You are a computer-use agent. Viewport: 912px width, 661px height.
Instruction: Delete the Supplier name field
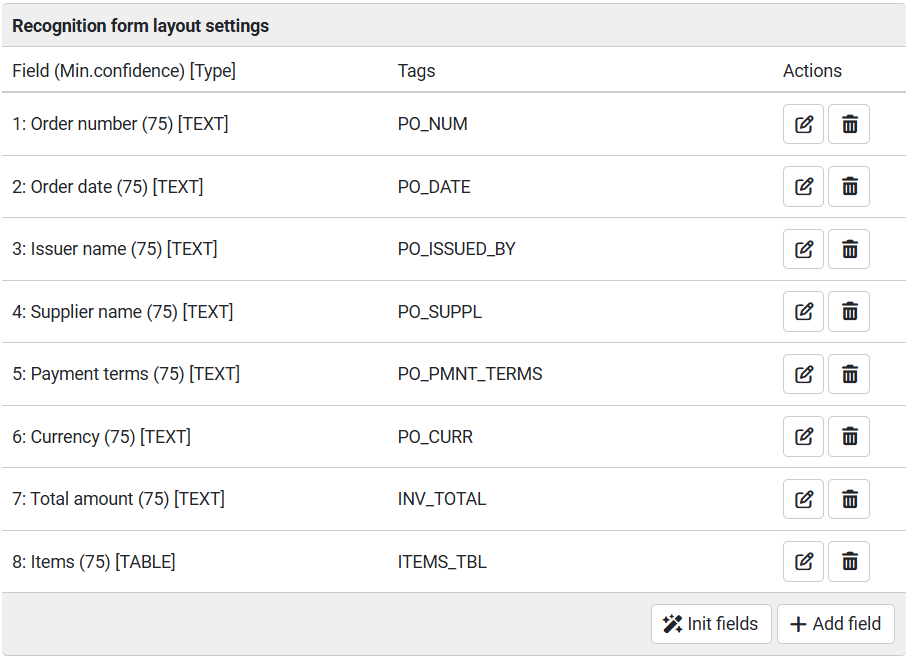849,312
